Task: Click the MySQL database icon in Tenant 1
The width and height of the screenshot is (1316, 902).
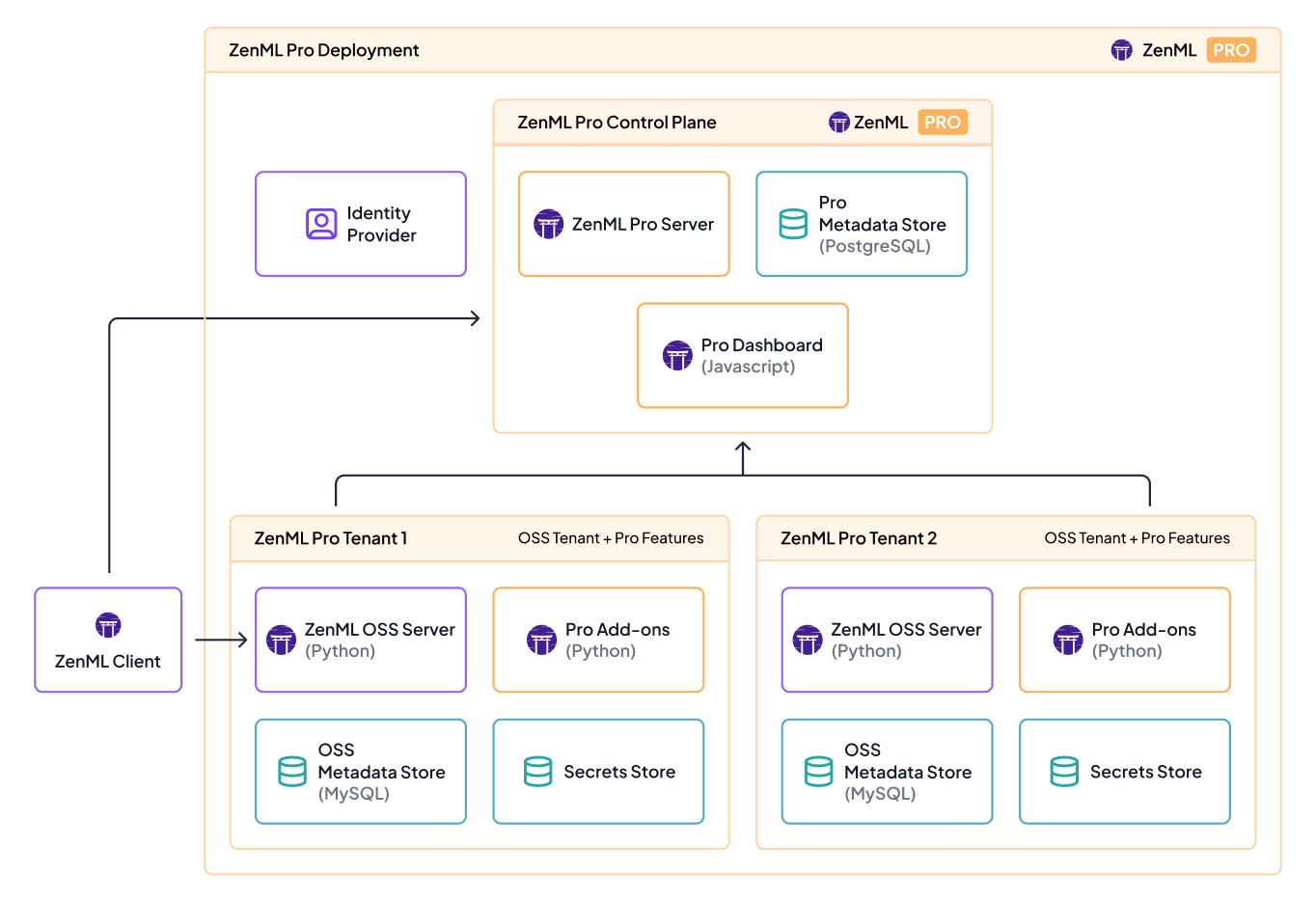Action: pos(292,771)
